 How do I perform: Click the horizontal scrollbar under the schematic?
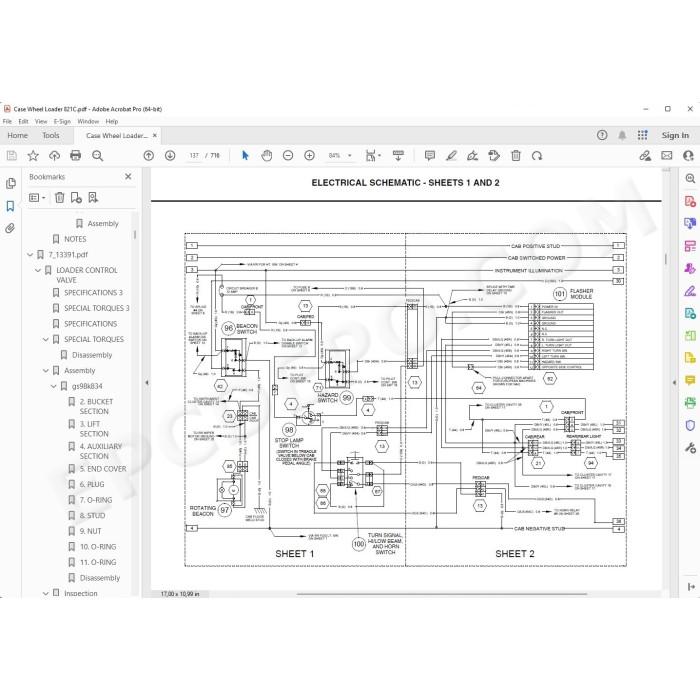point(442,594)
